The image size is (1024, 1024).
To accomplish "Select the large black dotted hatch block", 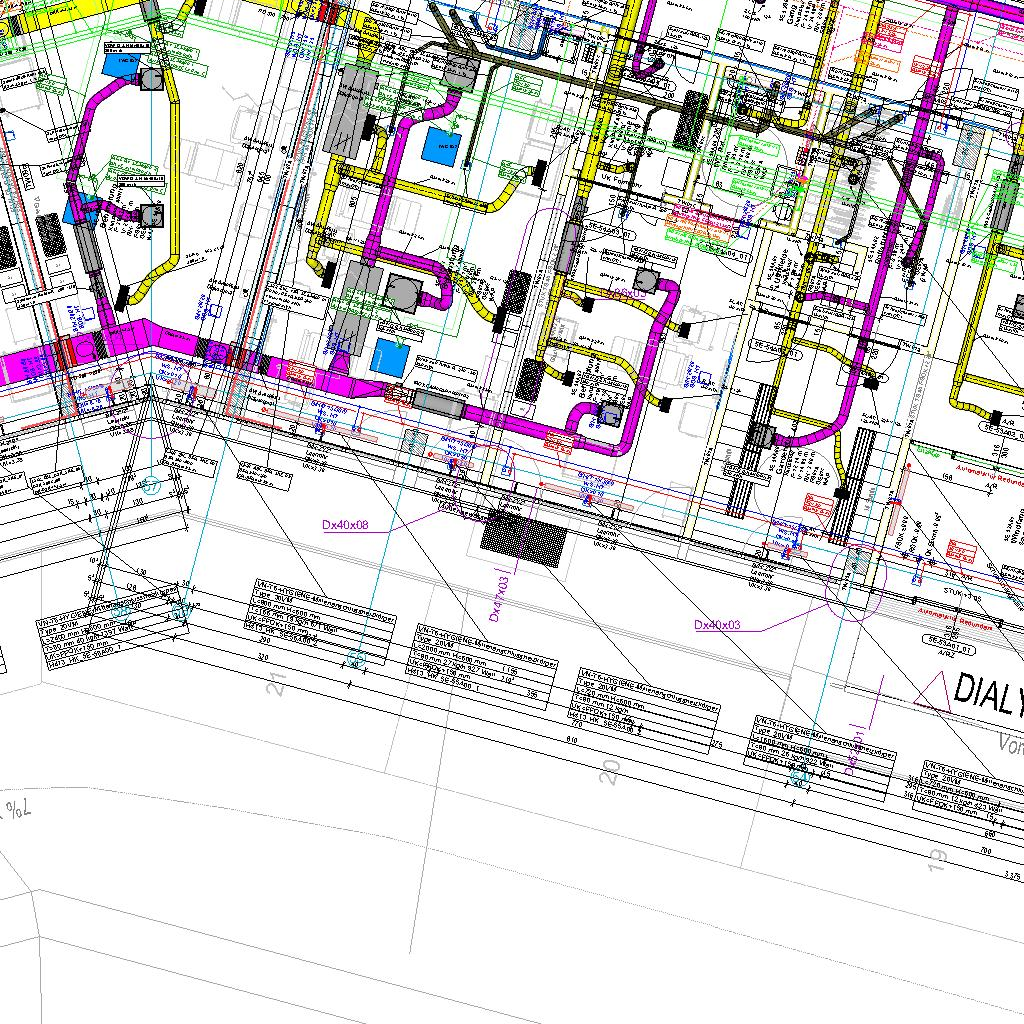I will (524, 539).
